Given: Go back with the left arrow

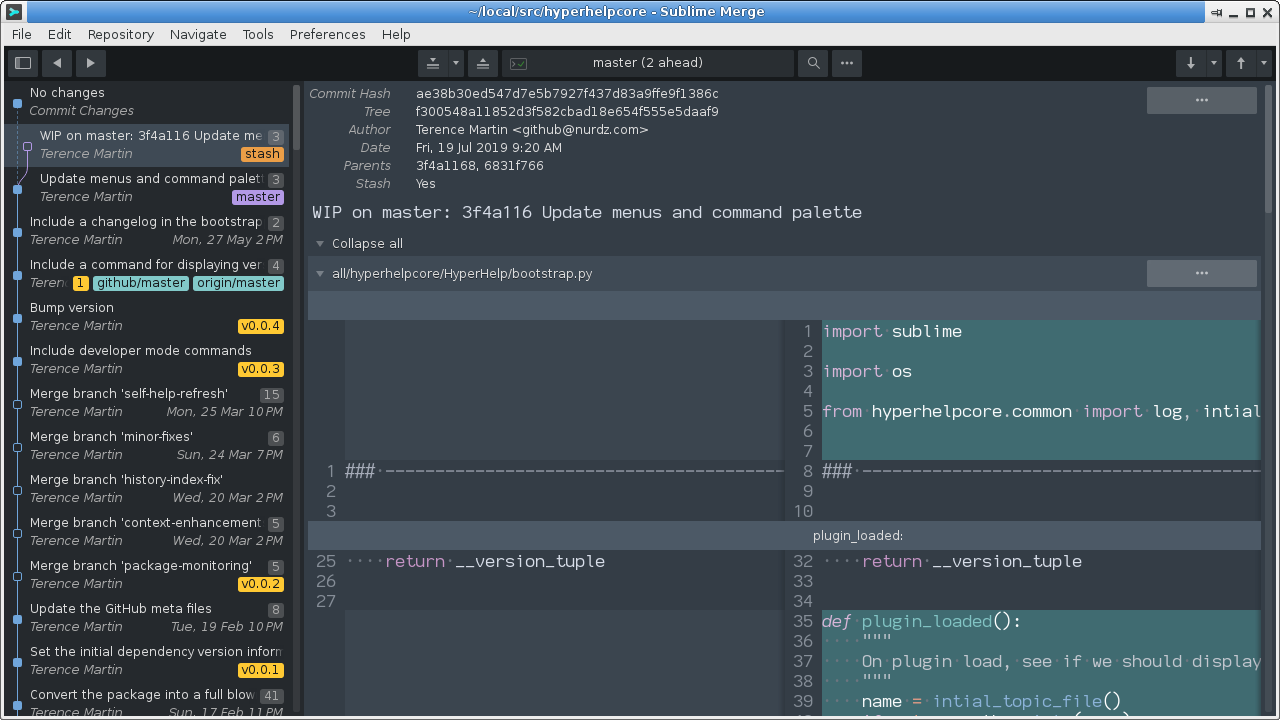Looking at the screenshot, I should tap(57, 63).
